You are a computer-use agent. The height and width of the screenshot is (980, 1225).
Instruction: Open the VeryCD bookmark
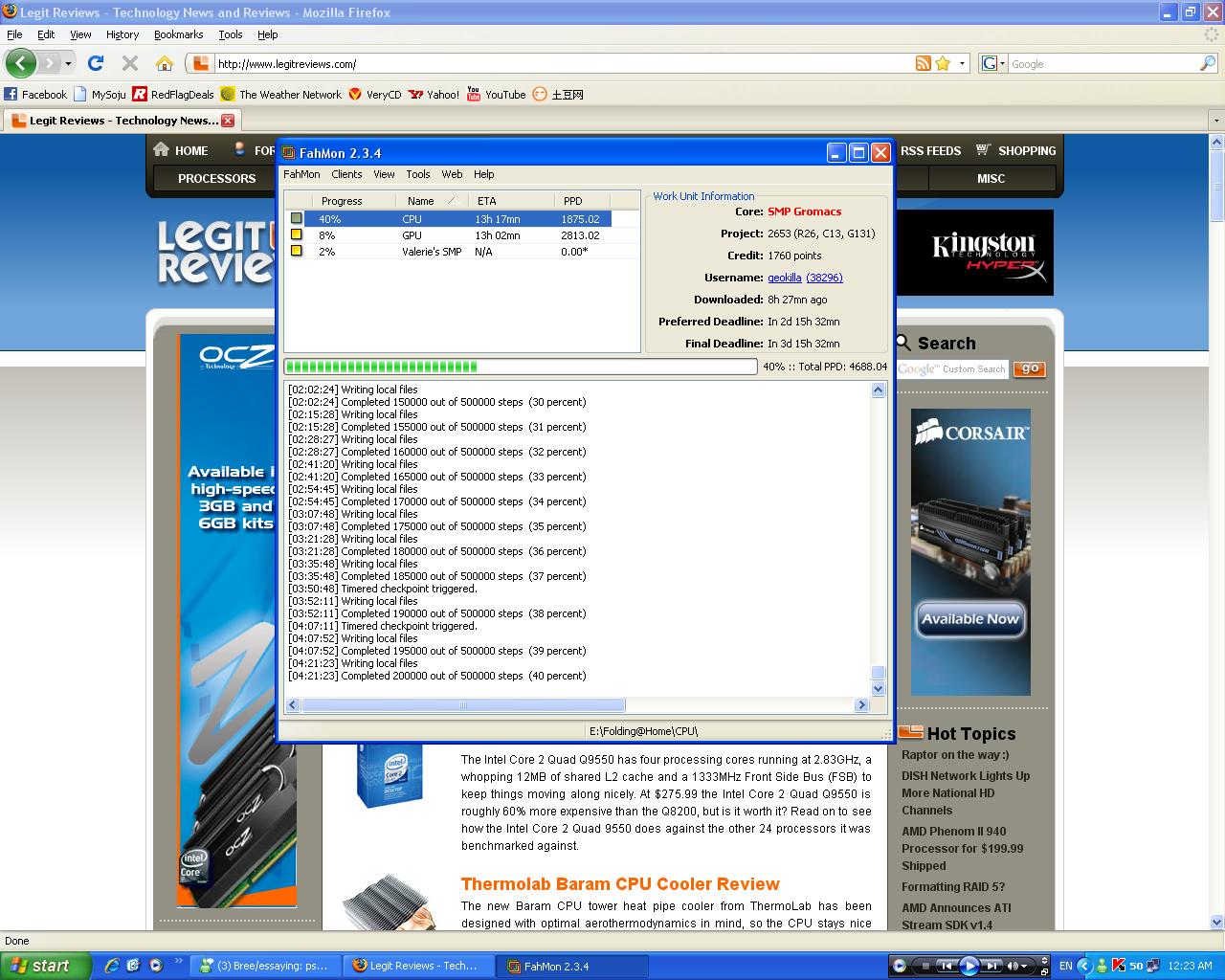(x=374, y=94)
